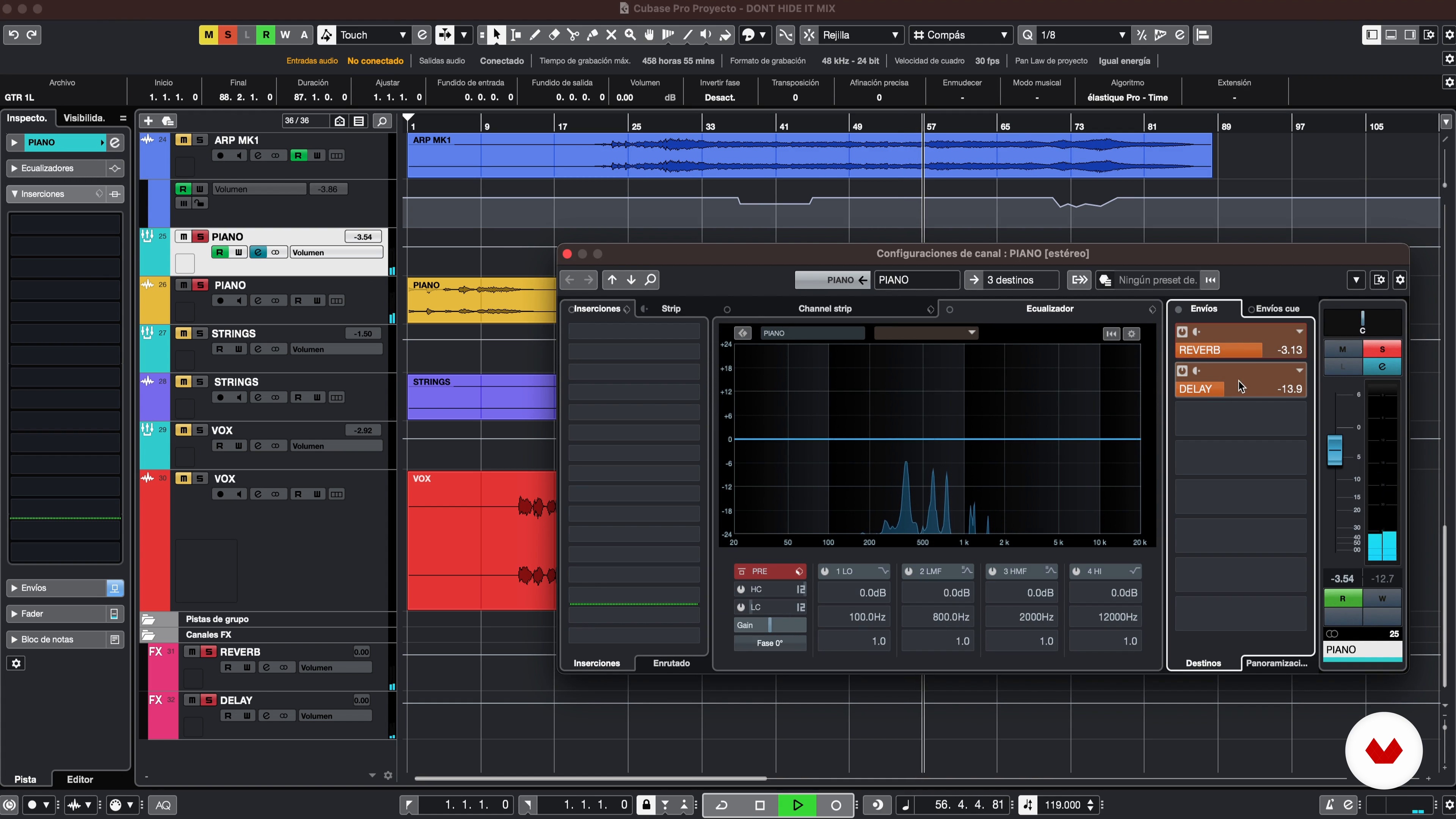Toggle the tempo track metronome icon
The image size is (1456, 819).
coord(1028,805)
